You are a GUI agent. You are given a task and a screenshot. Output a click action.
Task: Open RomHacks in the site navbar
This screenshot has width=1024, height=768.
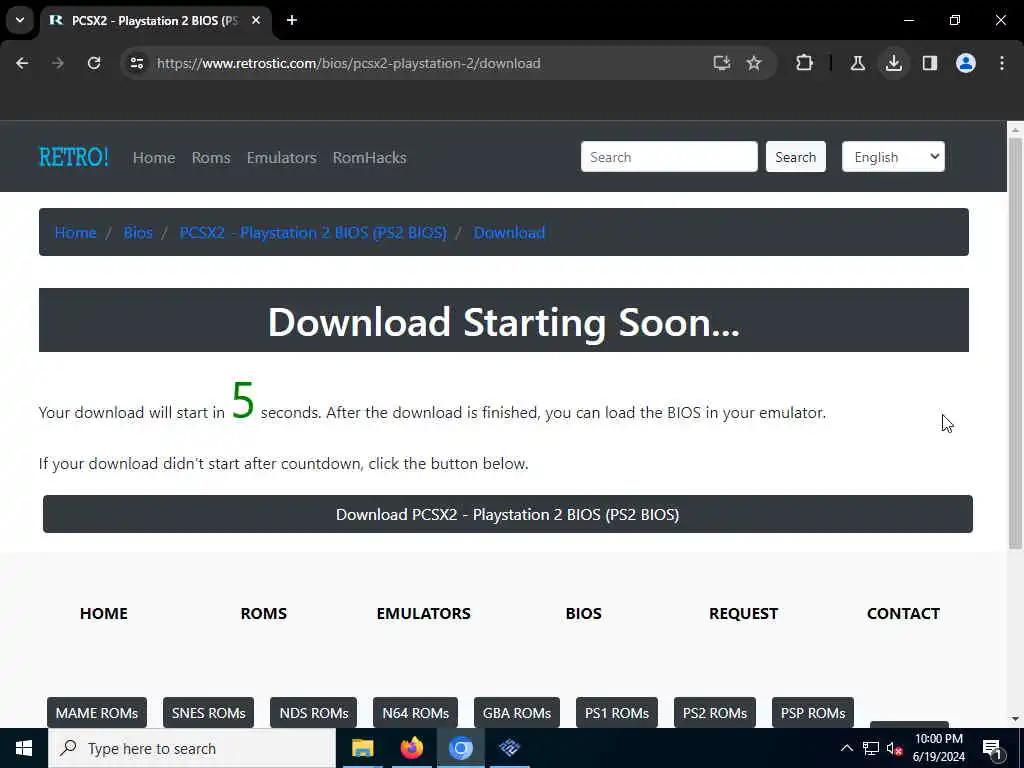[x=370, y=157]
